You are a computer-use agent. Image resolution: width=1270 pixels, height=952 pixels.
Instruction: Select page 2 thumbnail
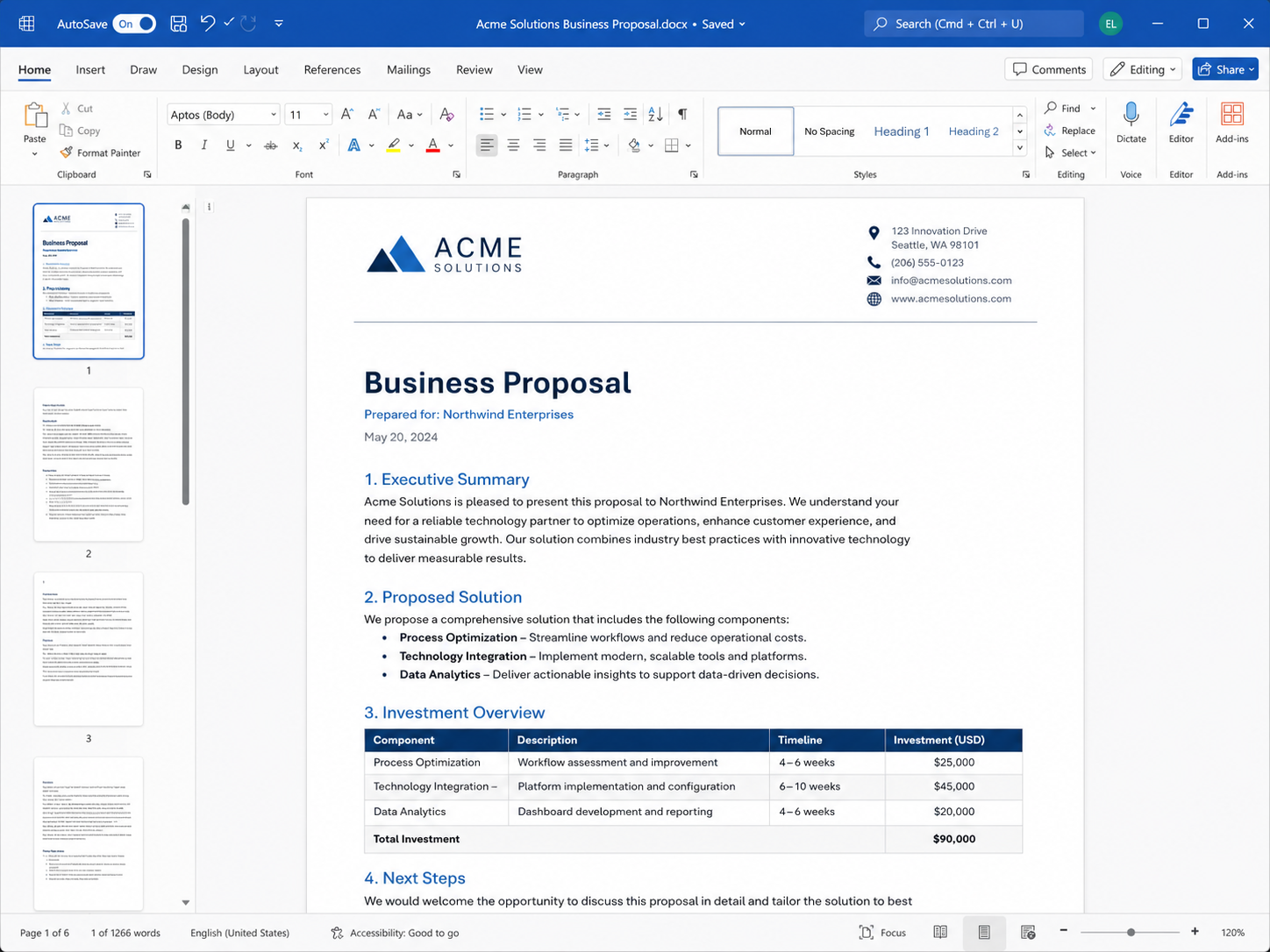89,465
